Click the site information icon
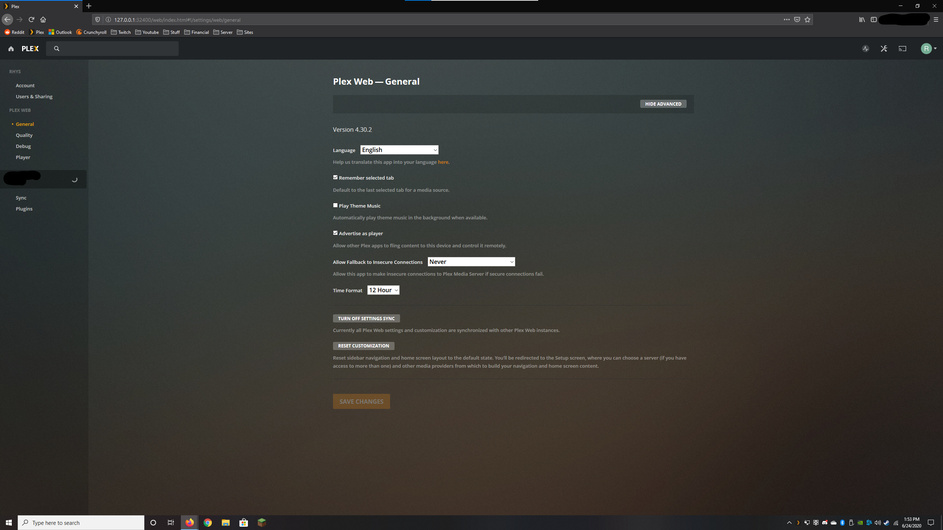Image resolution: width=943 pixels, height=530 pixels. (x=108, y=20)
